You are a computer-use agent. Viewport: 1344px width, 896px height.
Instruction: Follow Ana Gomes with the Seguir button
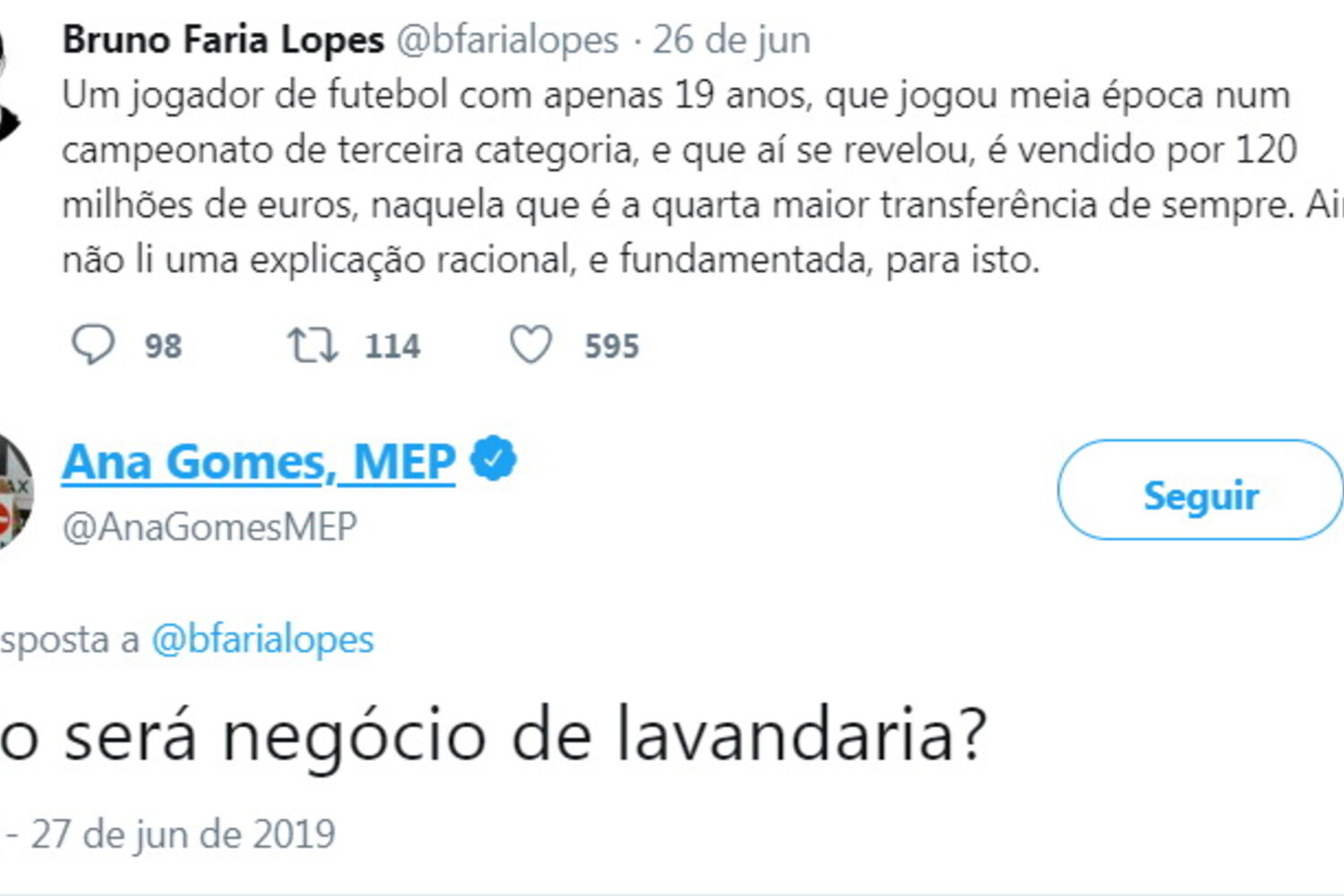[x=1200, y=491]
